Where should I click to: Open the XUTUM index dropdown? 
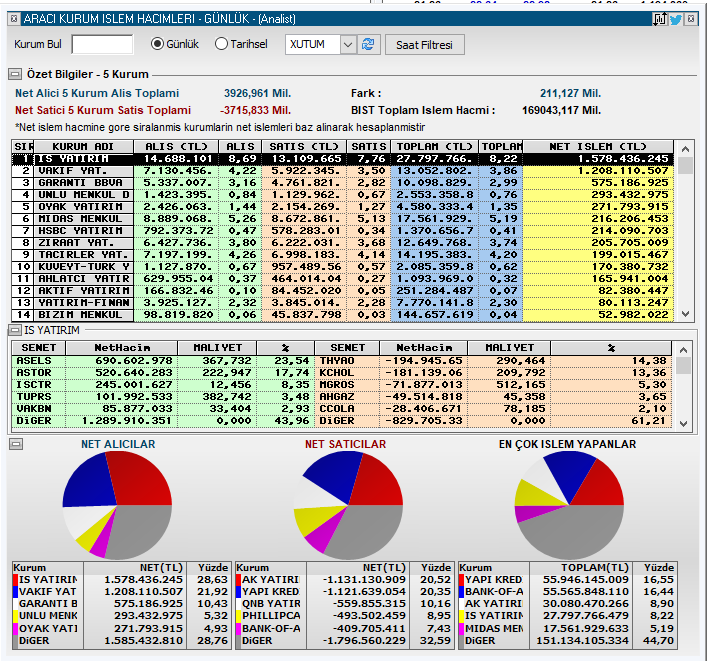click(348, 45)
